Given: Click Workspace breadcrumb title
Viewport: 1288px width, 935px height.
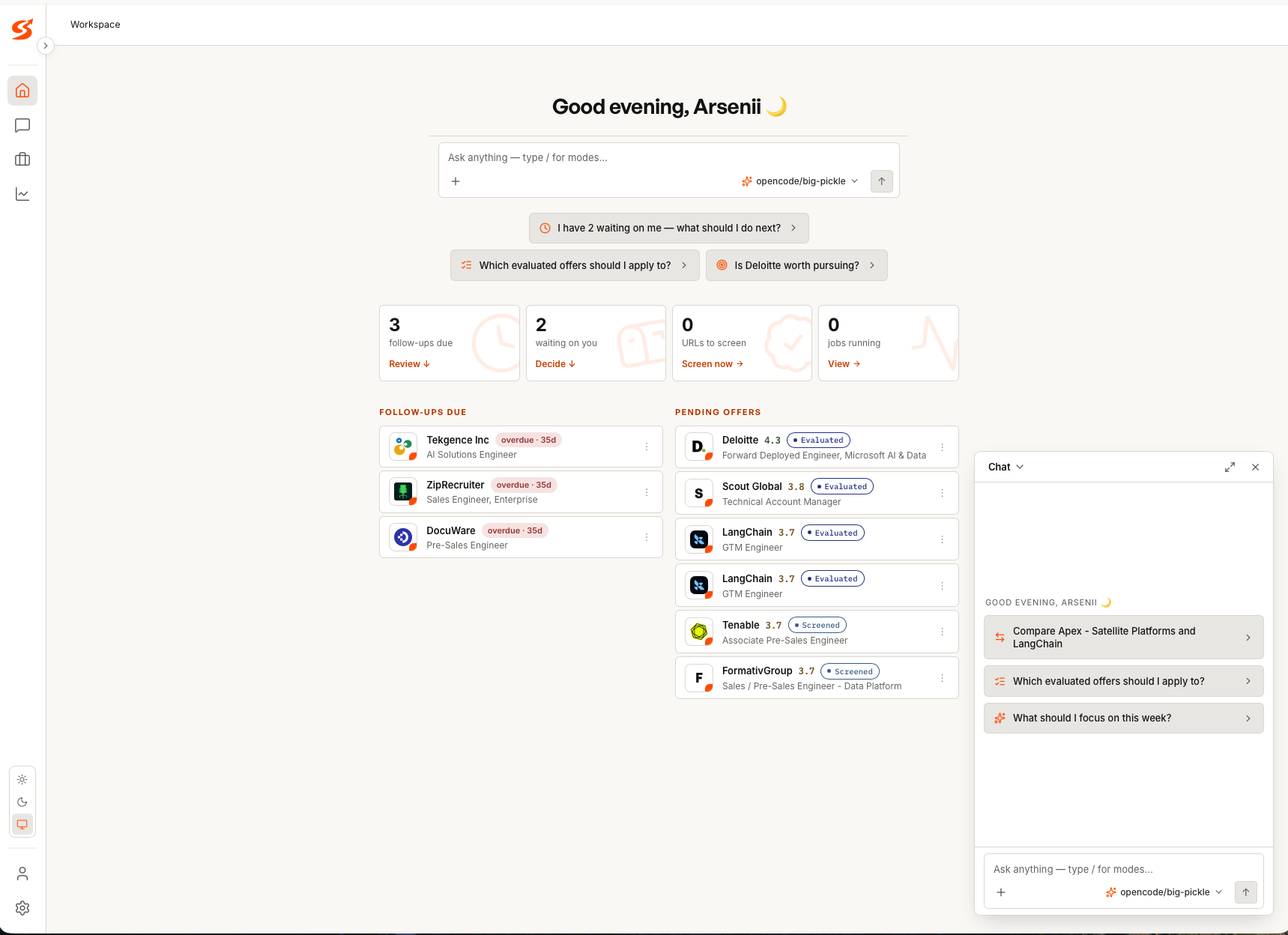Looking at the screenshot, I should 95,25.
